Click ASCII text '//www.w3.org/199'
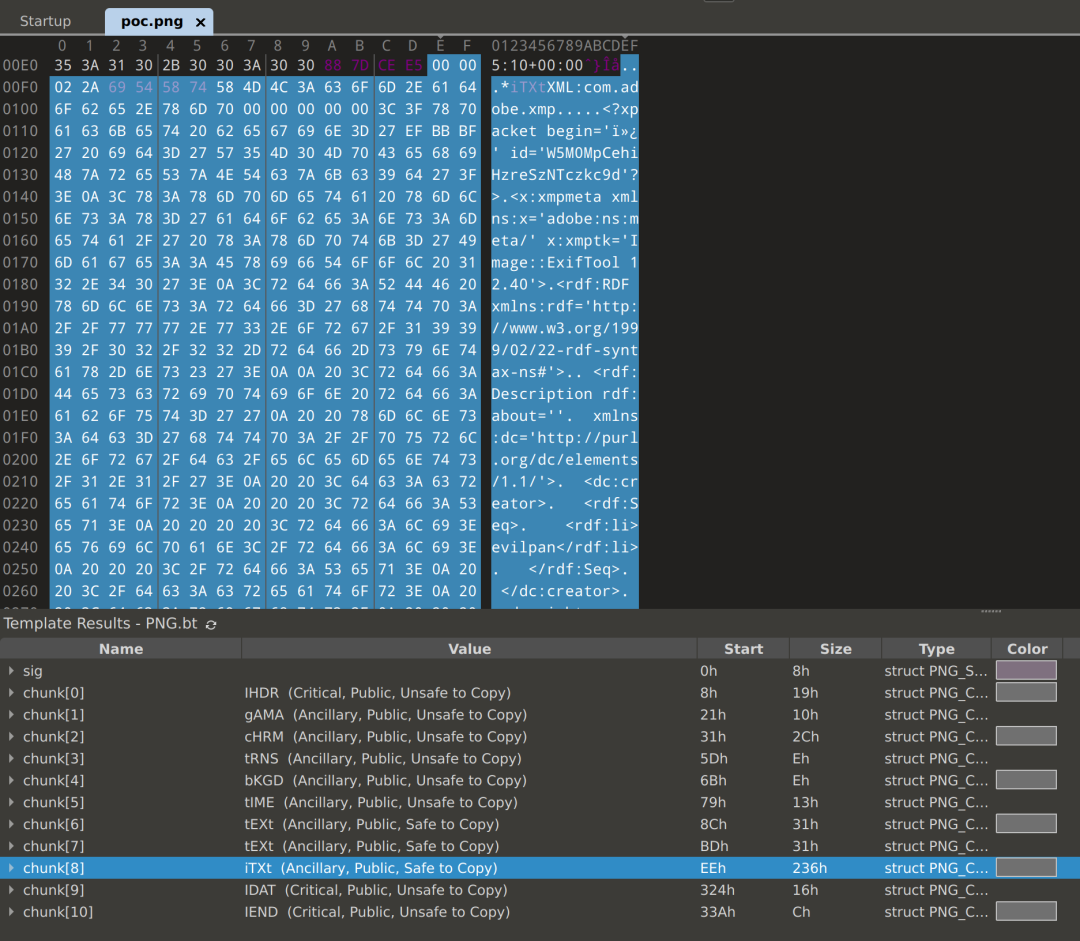 [565, 329]
